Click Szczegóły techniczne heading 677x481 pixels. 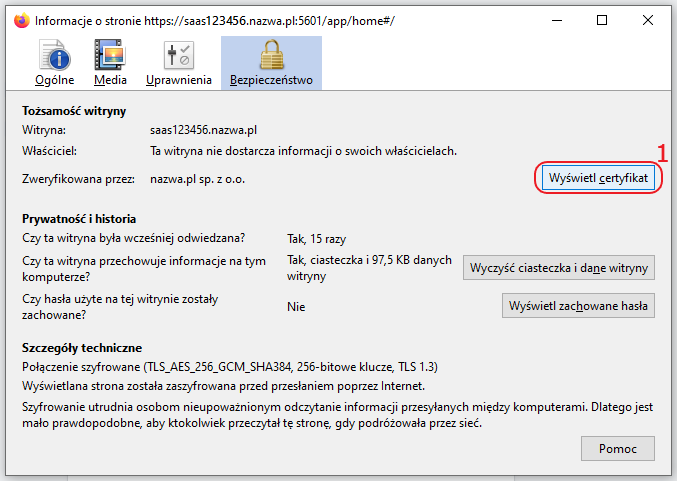pos(82,348)
